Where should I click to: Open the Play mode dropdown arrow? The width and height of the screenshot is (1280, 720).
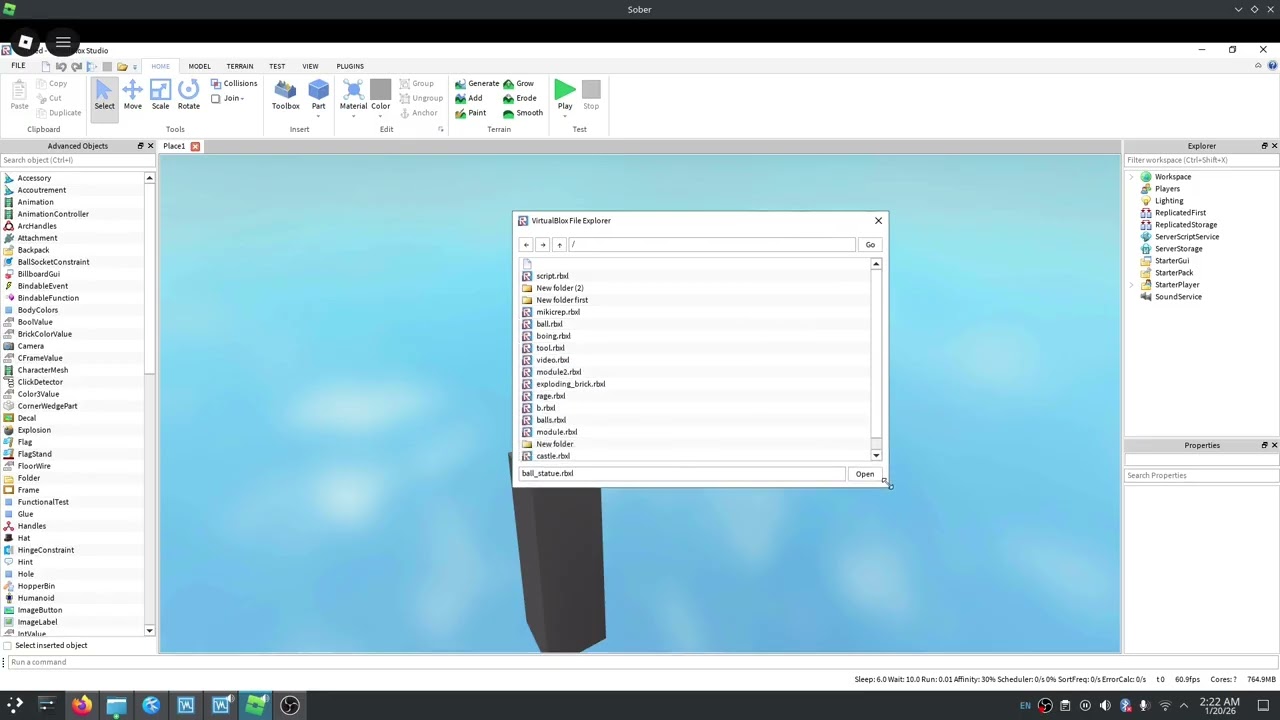click(565, 116)
